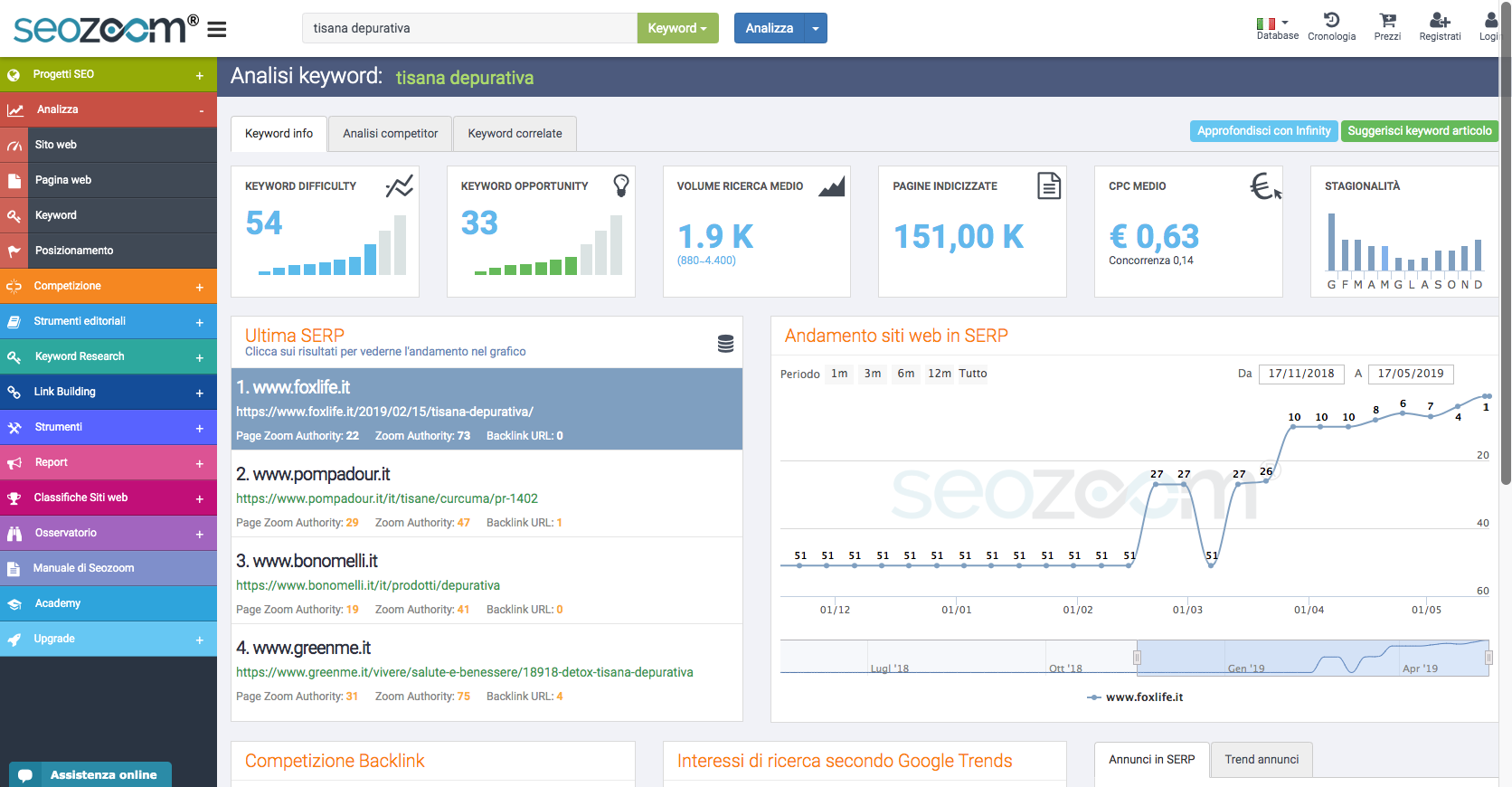The height and width of the screenshot is (787, 1512).
Task: Expand the Competizione section
Action: pyautogui.click(x=200, y=288)
